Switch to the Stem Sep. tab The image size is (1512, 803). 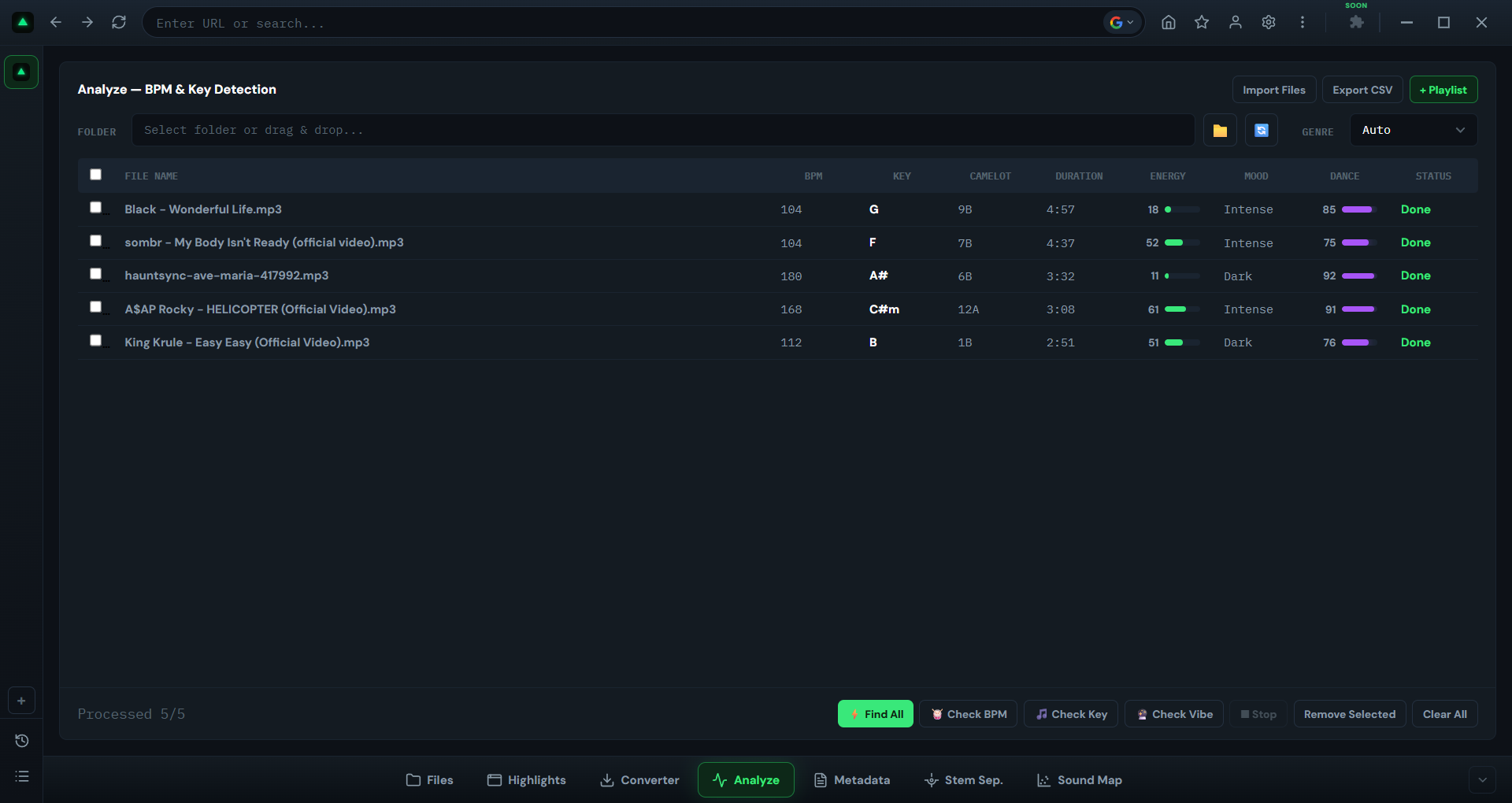click(x=963, y=780)
